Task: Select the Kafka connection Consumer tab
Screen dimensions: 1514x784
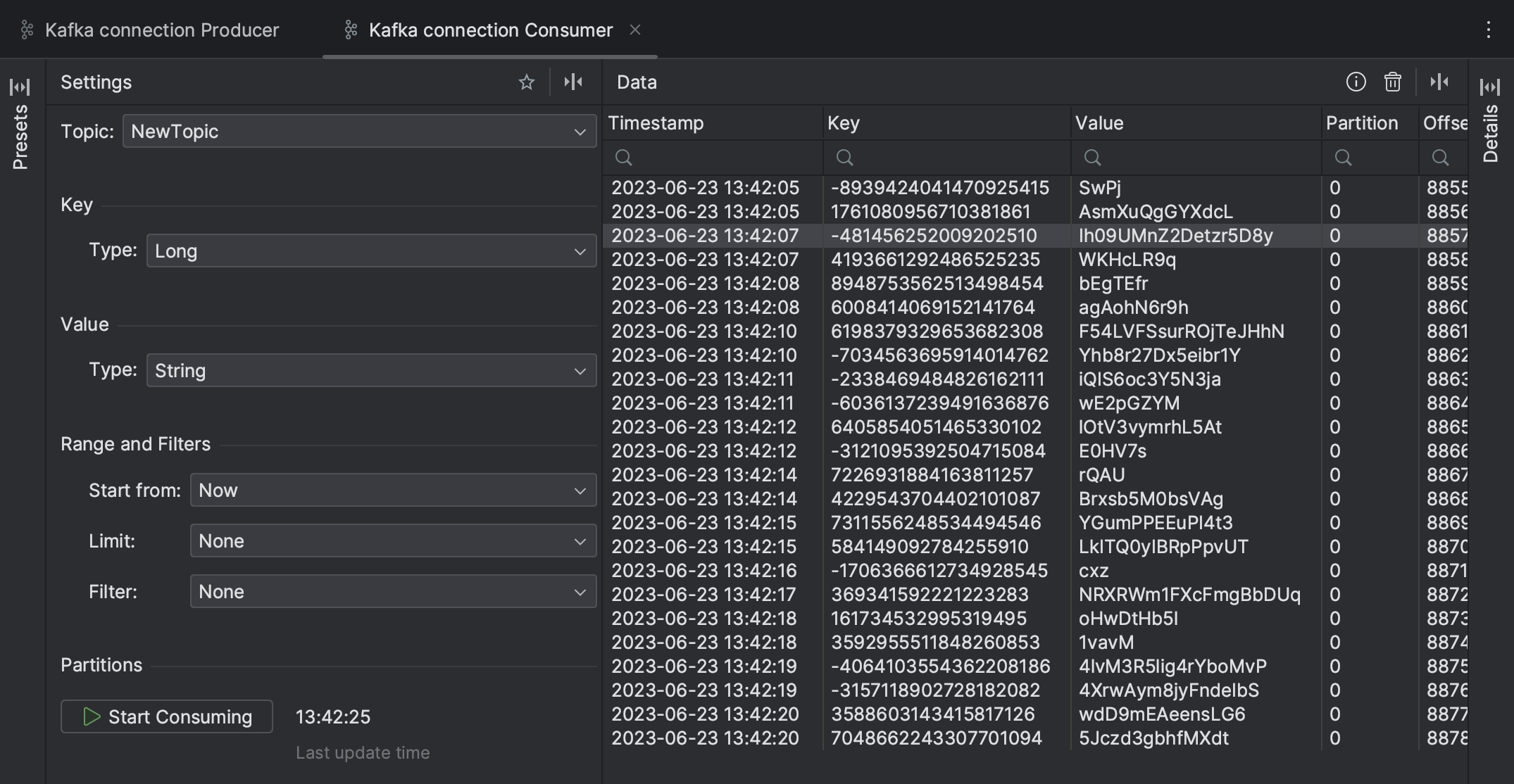Action: tap(489, 30)
